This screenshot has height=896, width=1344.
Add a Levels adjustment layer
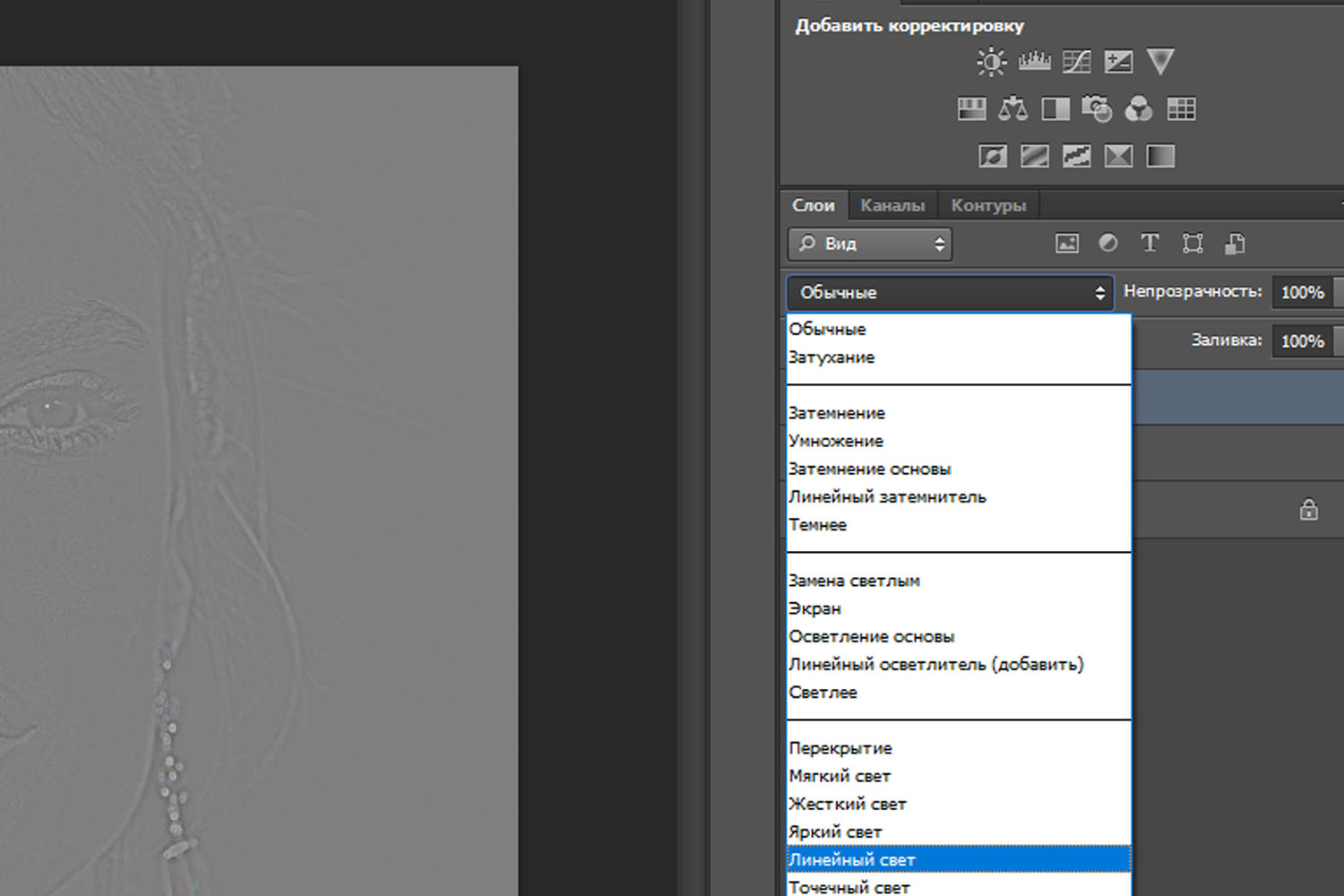(x=1034, y=62)
